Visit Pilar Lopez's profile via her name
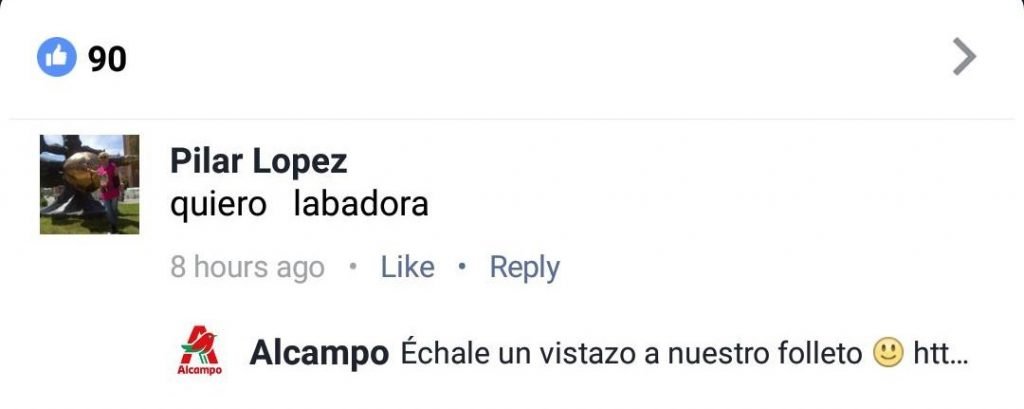 (x=259, y=161)
